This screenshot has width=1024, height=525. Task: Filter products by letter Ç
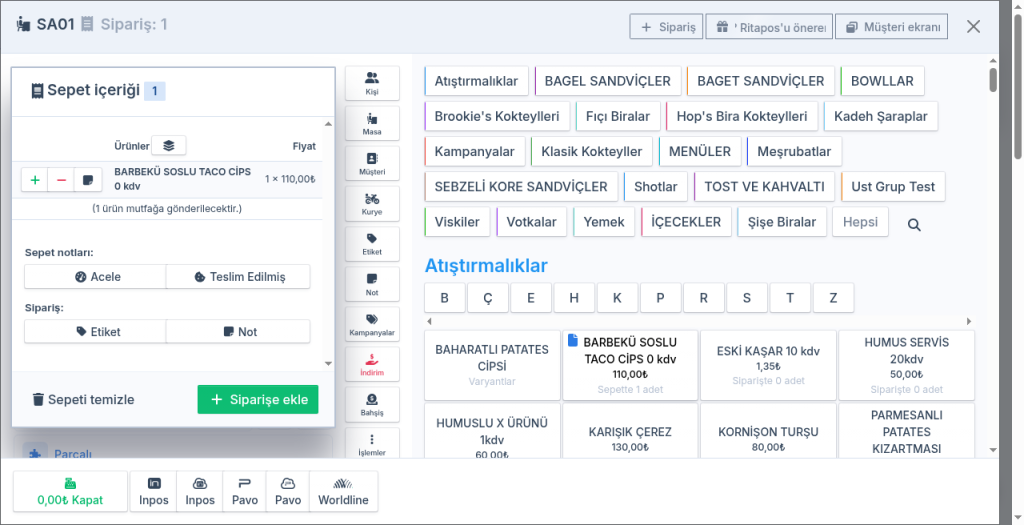click(488, 298)
